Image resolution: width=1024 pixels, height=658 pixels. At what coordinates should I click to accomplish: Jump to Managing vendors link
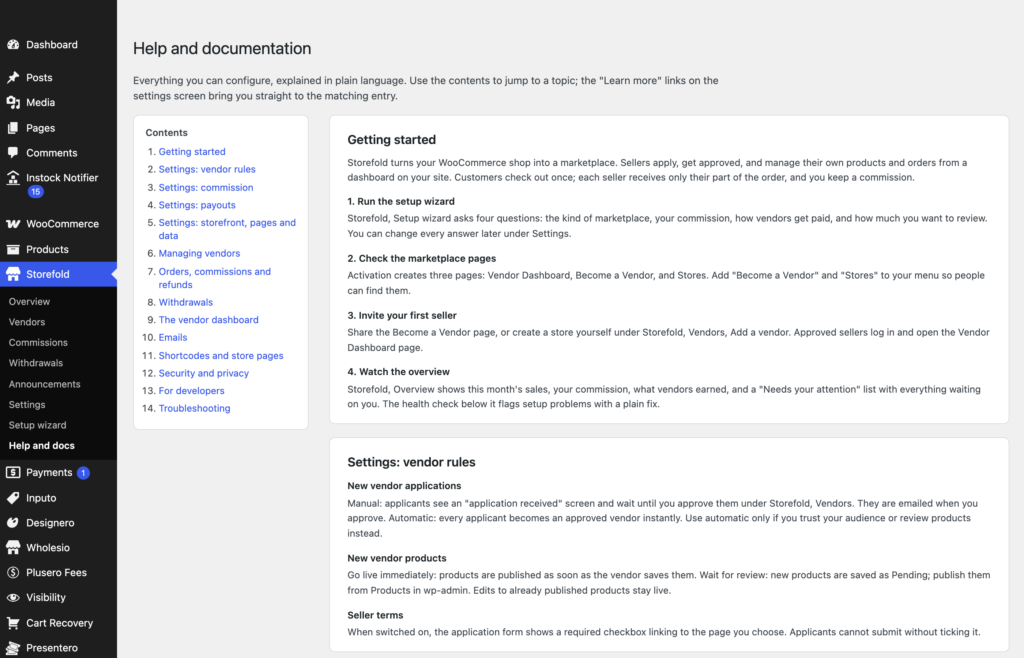(x=199, y=253)
